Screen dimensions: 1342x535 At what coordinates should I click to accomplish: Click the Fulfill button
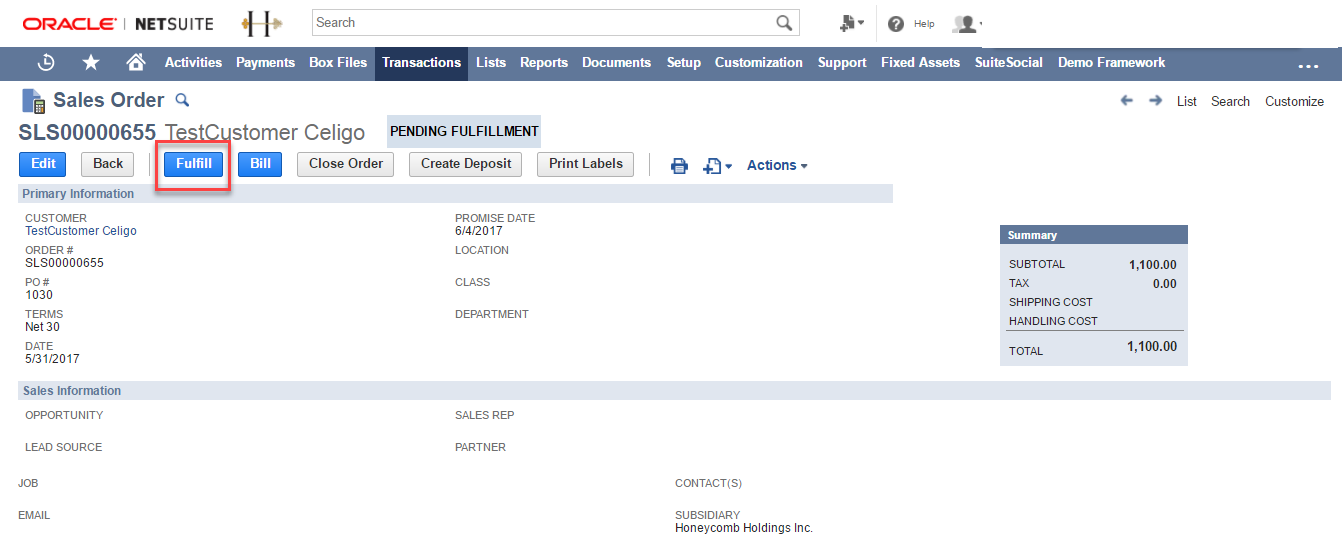click(194, 164)
